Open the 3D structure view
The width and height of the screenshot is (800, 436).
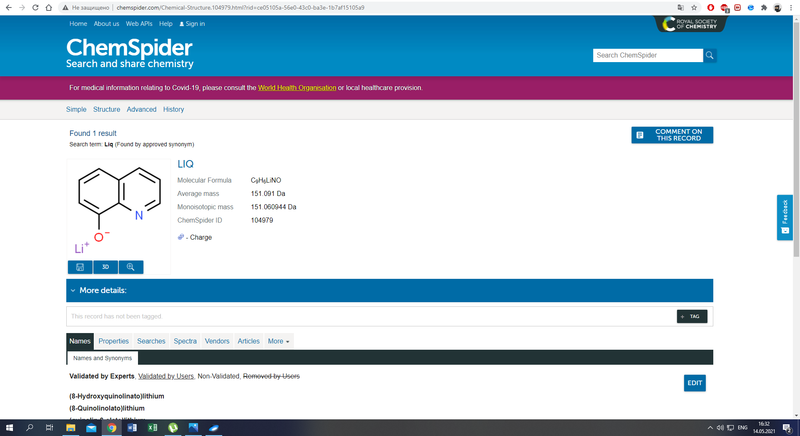pyautogui.click(x=105, y=267)
